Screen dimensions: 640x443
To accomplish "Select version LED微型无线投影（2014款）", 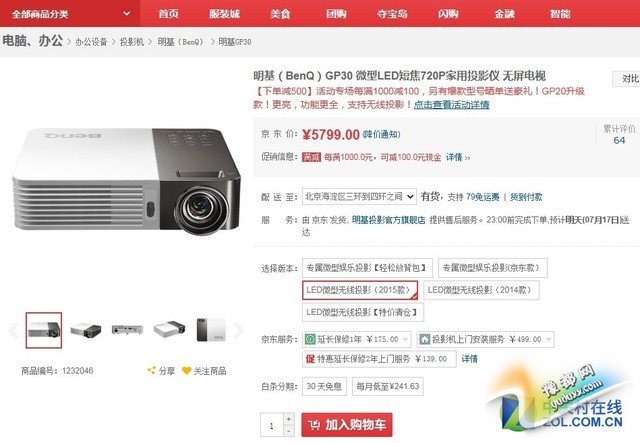I will 481,290.
